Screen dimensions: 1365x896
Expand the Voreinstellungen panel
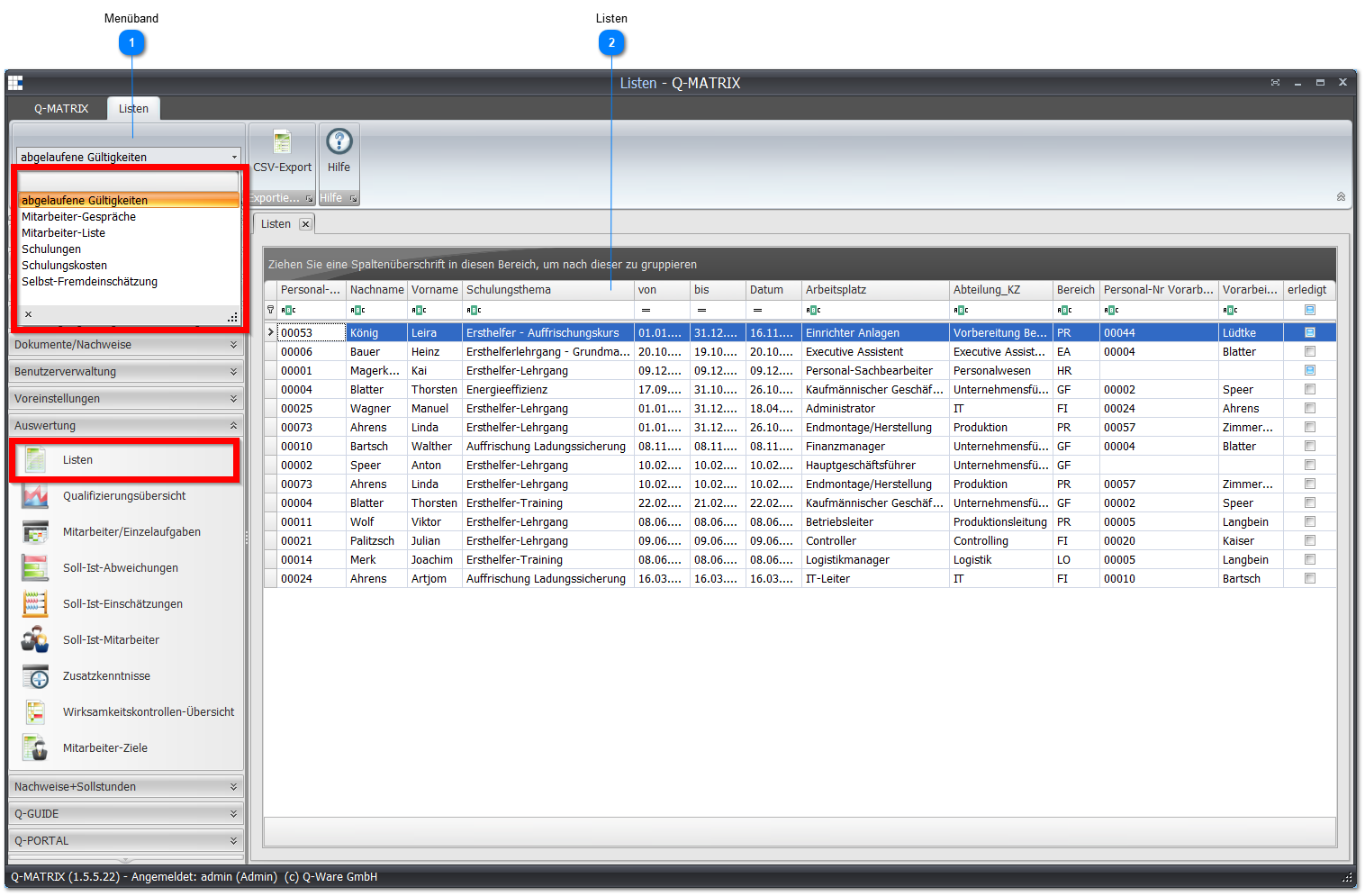click(x=126, y=399)
